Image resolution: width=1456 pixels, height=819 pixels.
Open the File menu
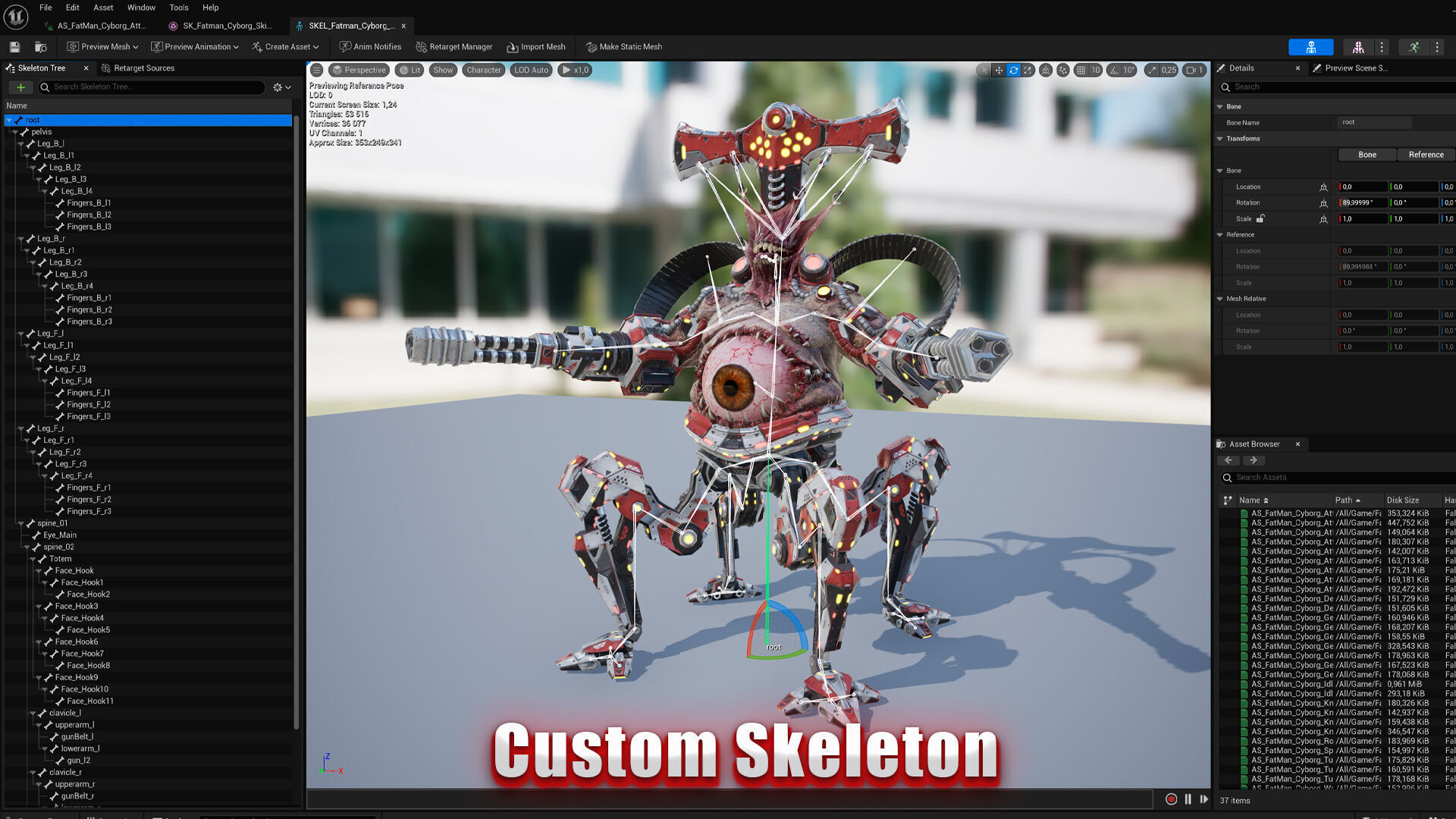click(45, 8)
